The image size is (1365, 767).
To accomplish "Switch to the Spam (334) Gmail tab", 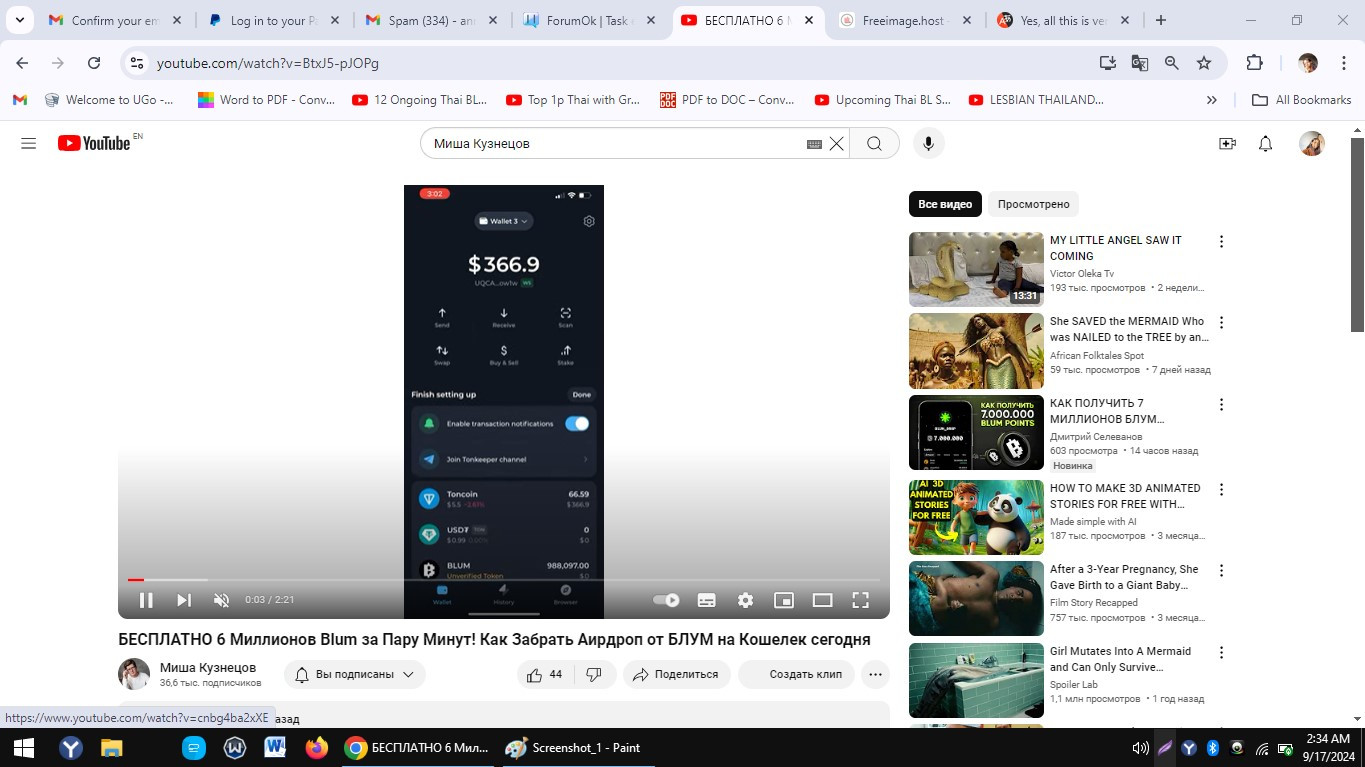I will 430,20.
